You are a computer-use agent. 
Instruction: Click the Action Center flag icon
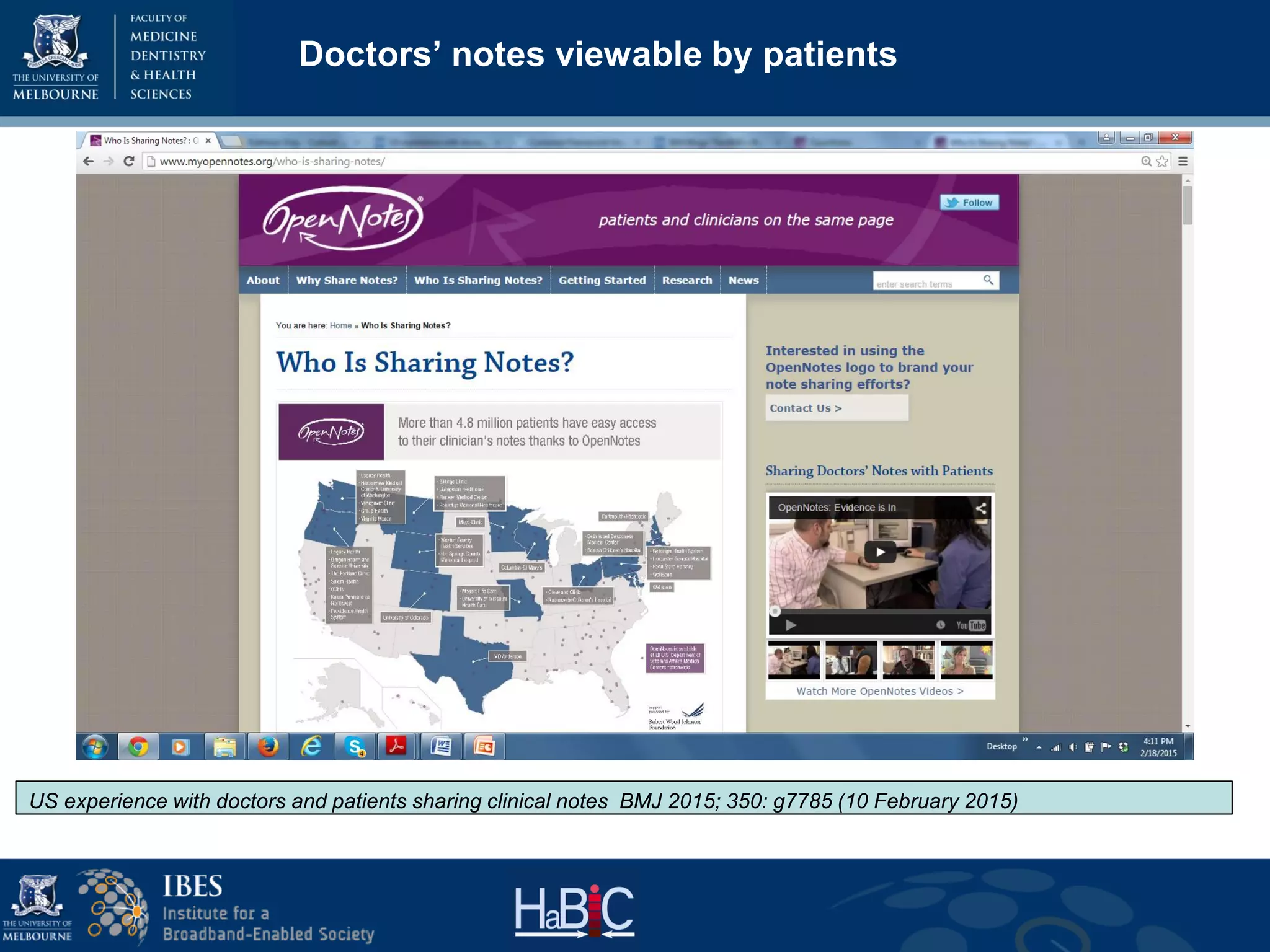point(1106,747)
